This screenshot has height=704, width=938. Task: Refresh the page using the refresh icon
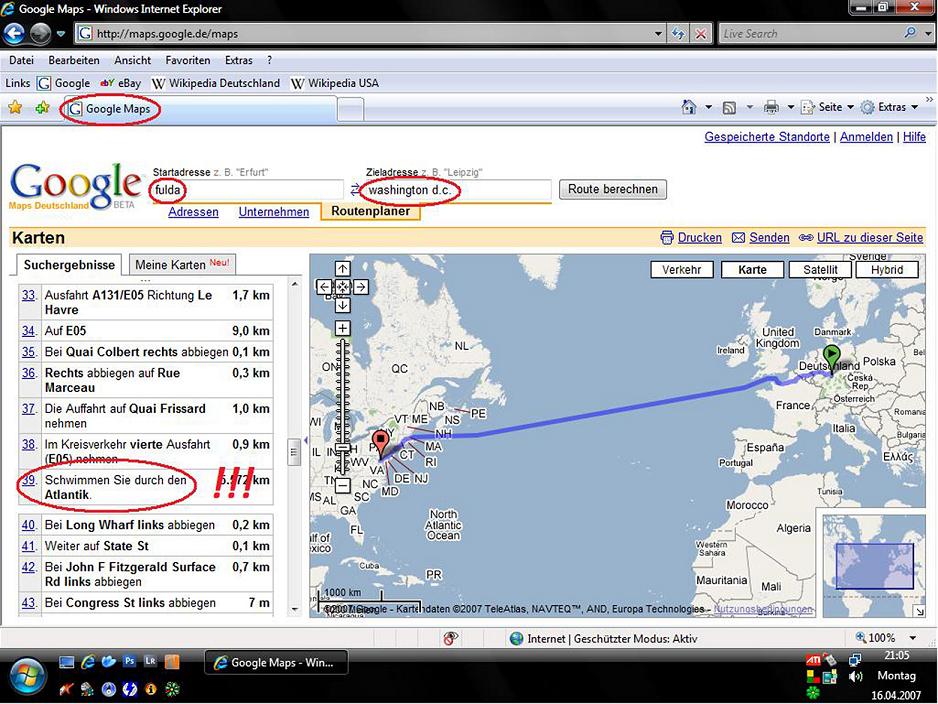tap(678, 34)
